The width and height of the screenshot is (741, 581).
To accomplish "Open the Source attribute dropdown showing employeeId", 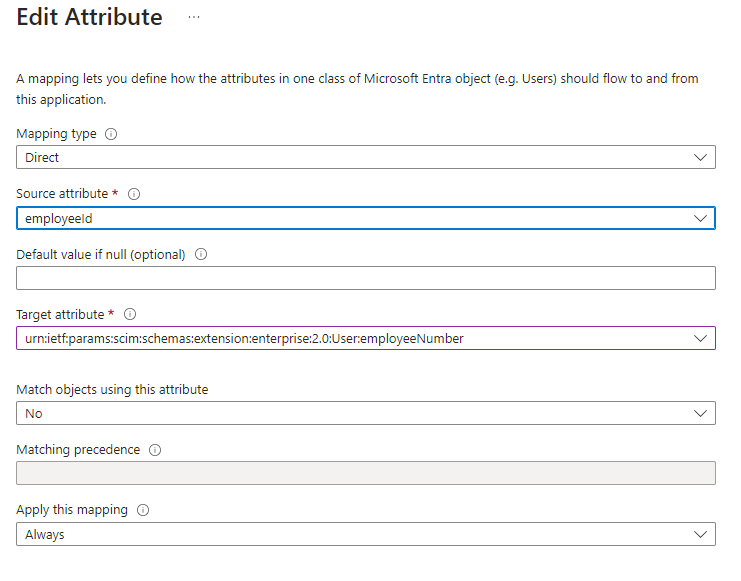I will [366, 218].
